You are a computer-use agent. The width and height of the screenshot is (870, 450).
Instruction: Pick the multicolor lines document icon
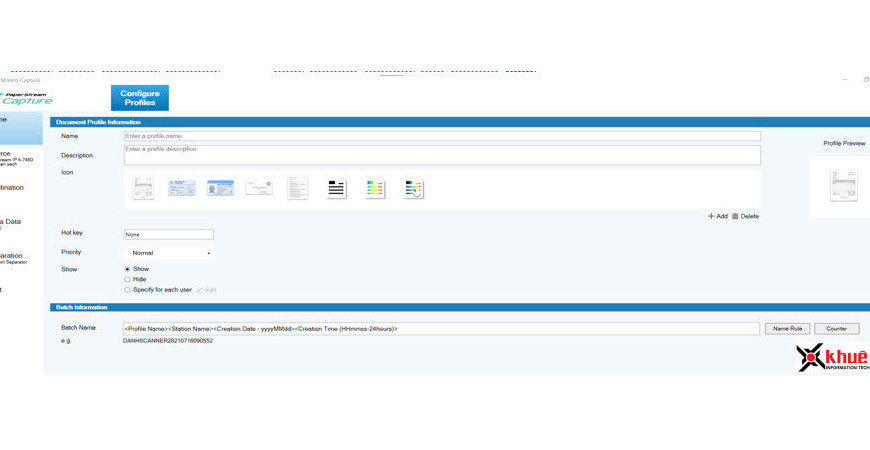click(x=375, y=188)
